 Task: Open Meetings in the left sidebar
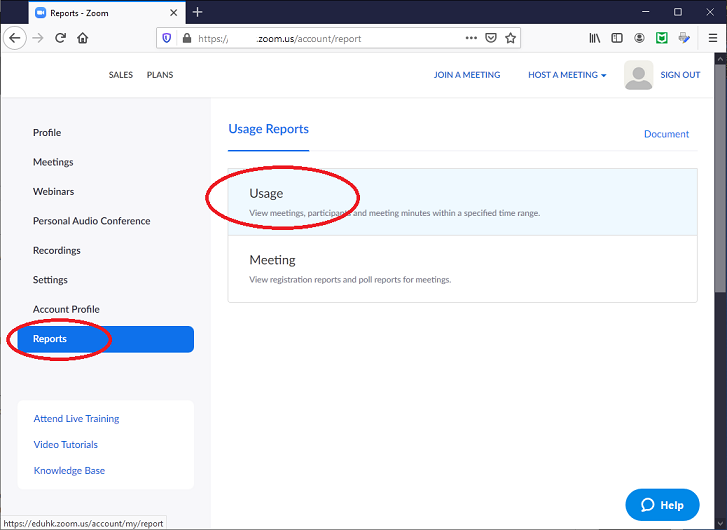(x=53, y=162)
